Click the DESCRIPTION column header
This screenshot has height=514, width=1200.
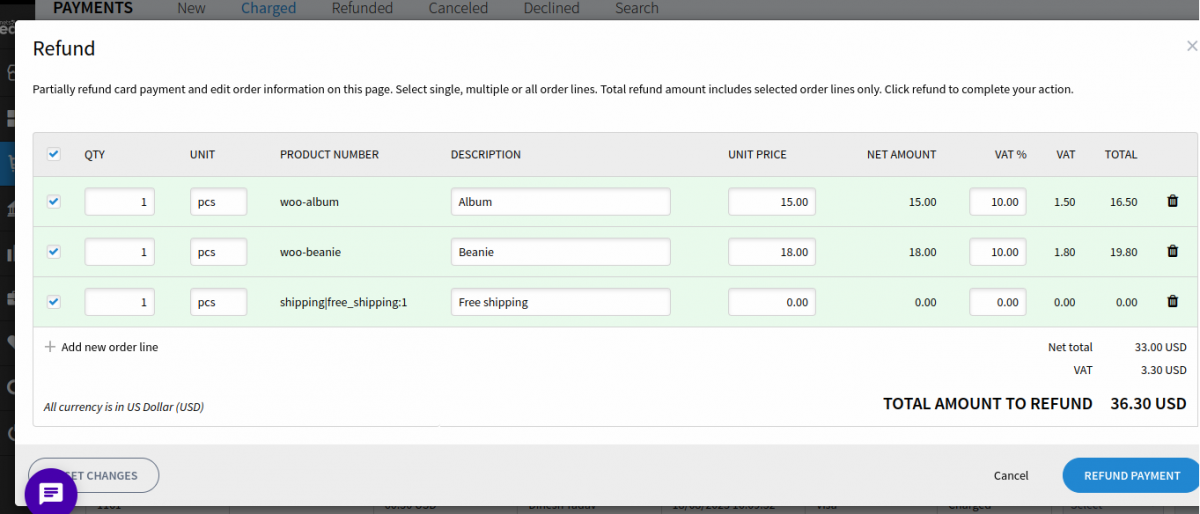[x=486, y=155]
